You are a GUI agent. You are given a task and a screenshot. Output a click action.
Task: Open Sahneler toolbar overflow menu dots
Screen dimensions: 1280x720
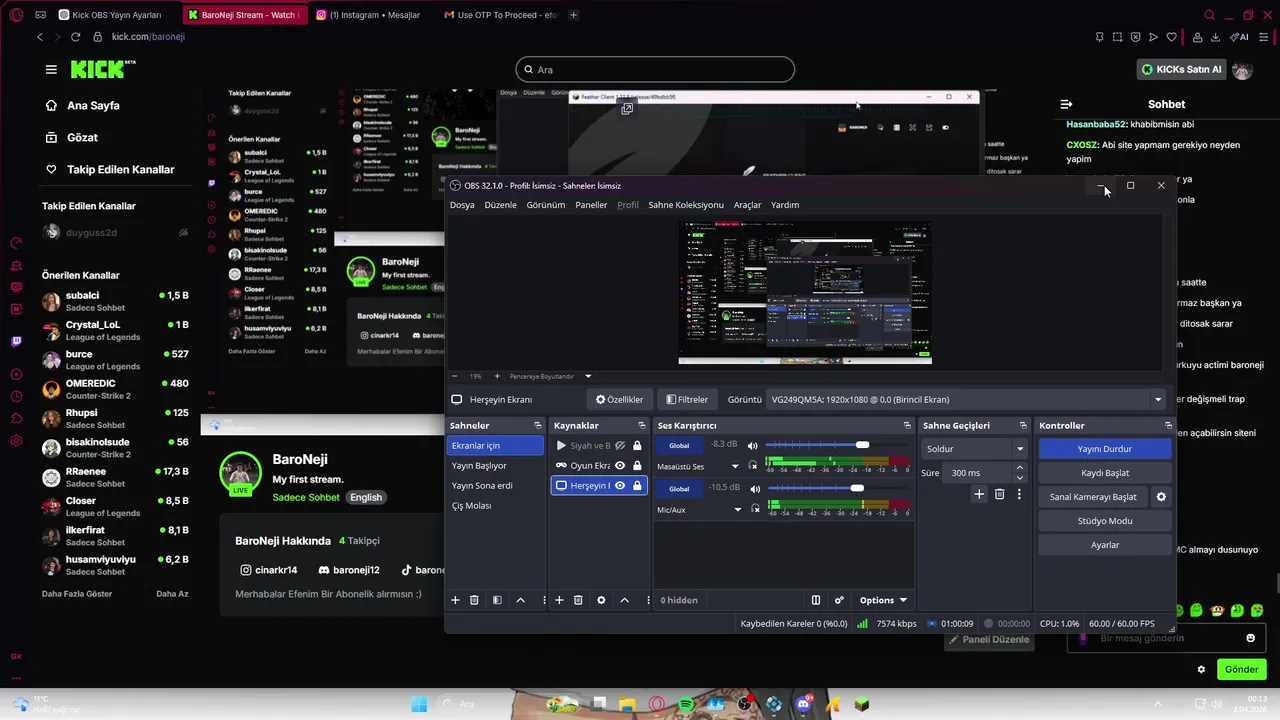[x=544, y=600]
